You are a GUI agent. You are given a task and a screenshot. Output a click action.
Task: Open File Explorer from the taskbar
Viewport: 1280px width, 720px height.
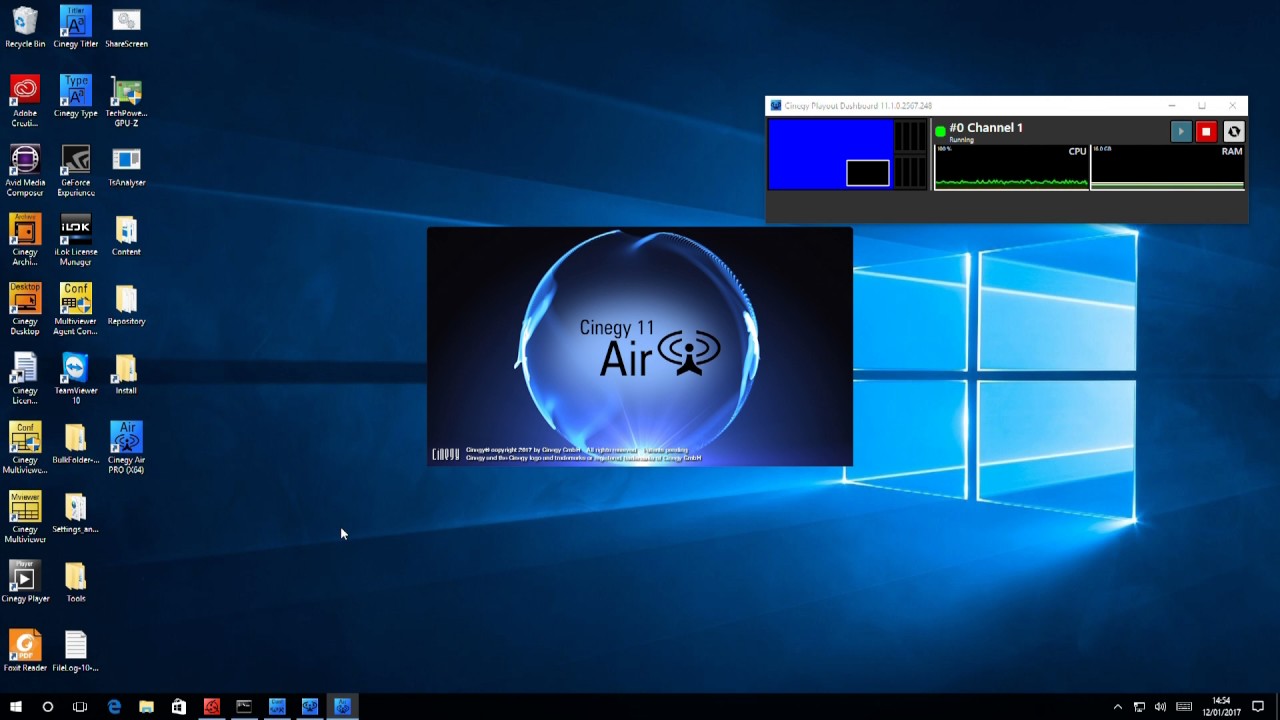point(146,706)
